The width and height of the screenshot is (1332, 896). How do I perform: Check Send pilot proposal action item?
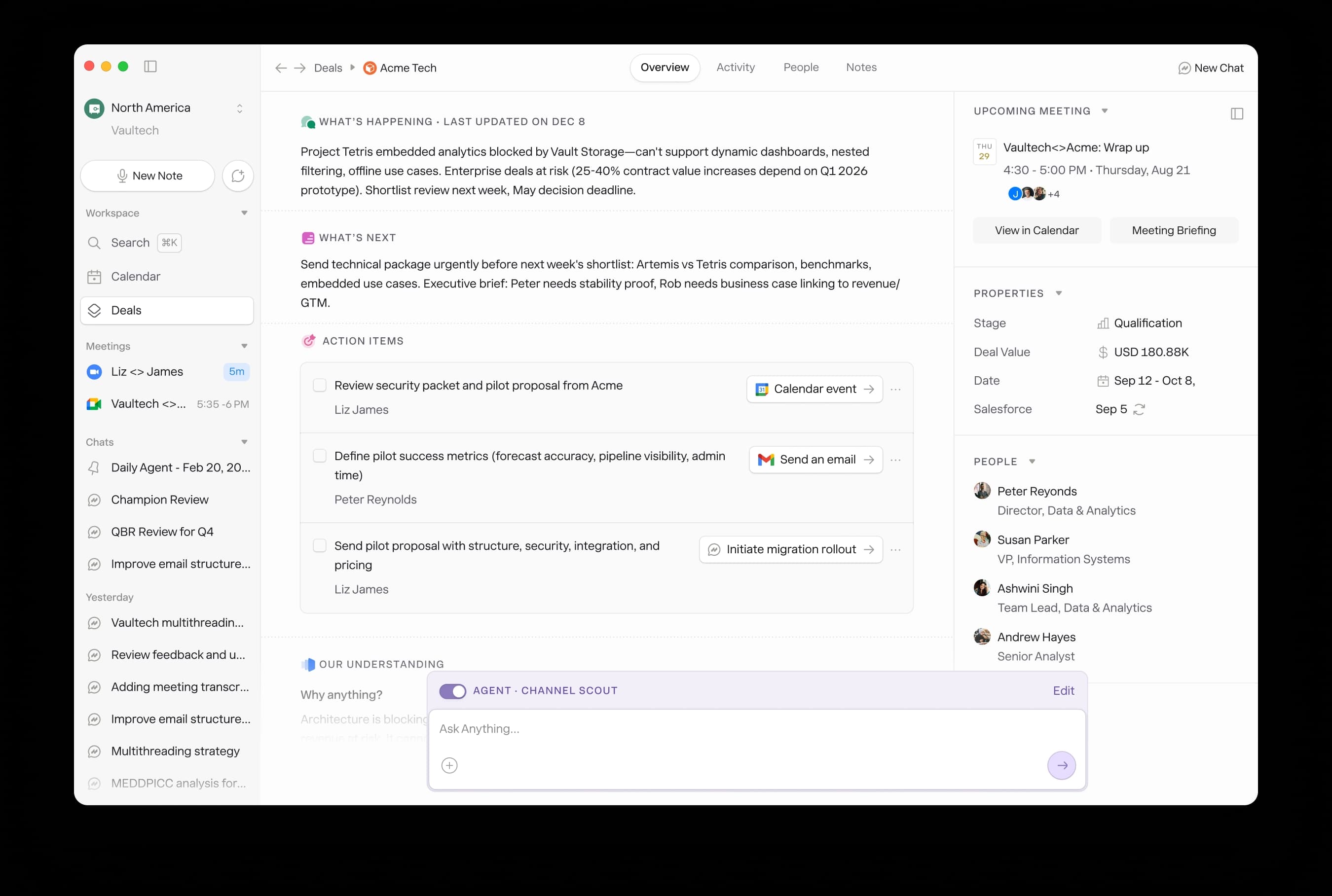click(x=320, y=546)
